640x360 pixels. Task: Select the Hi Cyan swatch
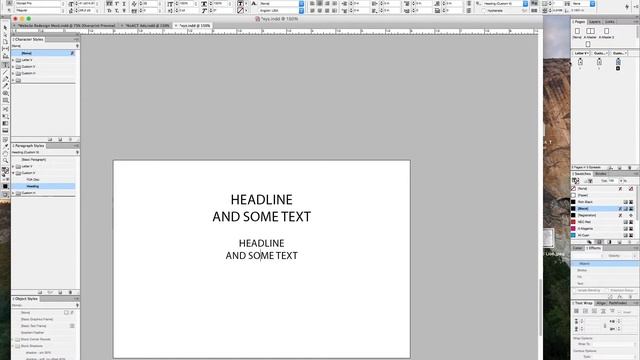[603, 235]
